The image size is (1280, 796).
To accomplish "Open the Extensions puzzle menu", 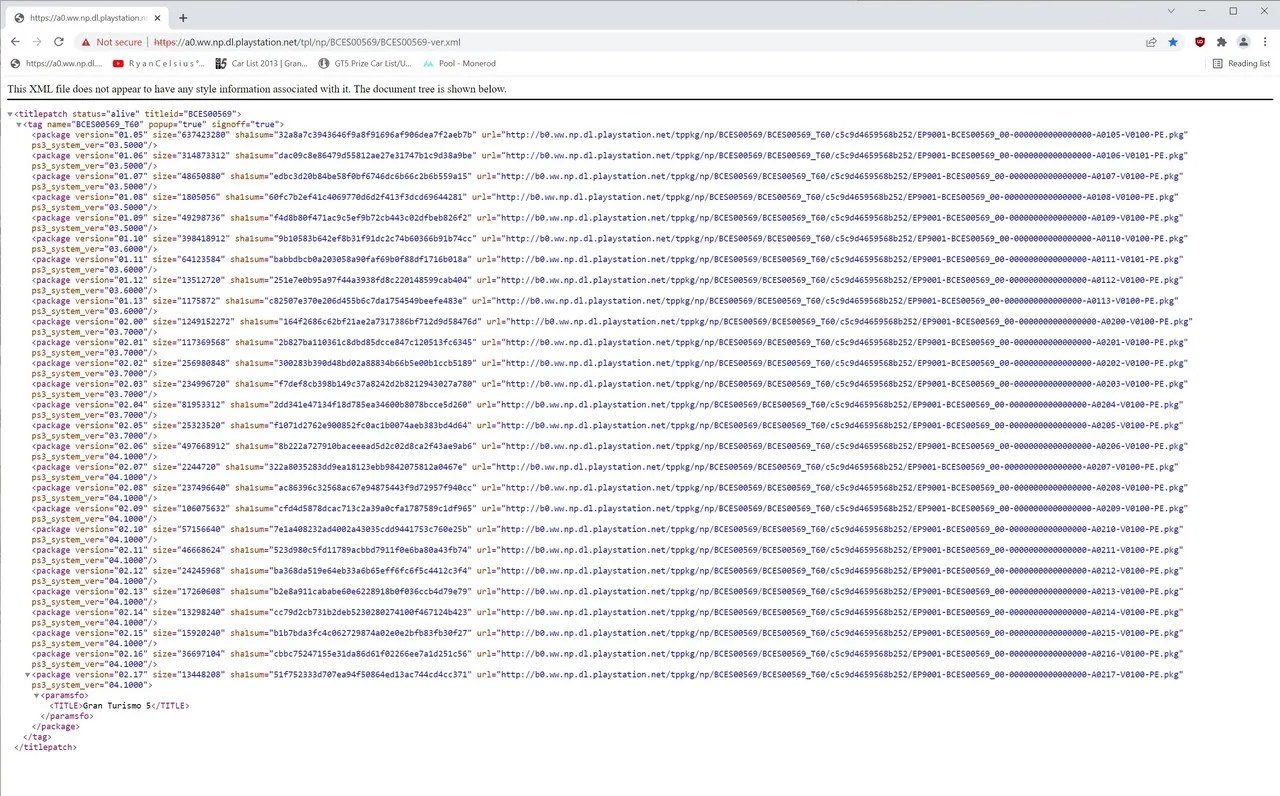I will pyautogui.click(x=1222, y=42).
